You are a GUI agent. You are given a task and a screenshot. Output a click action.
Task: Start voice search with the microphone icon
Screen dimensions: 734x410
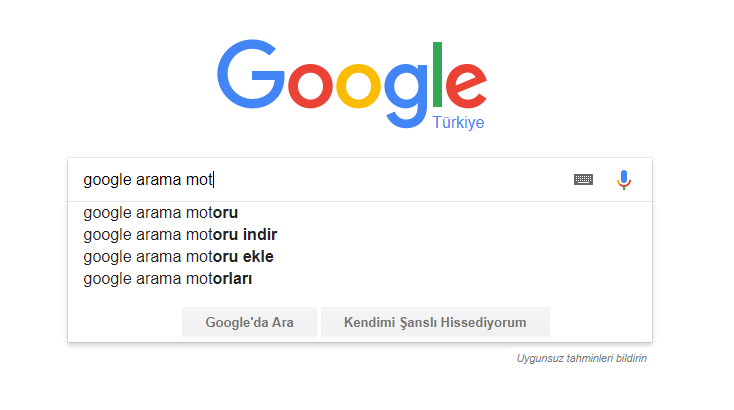(624, 180)
